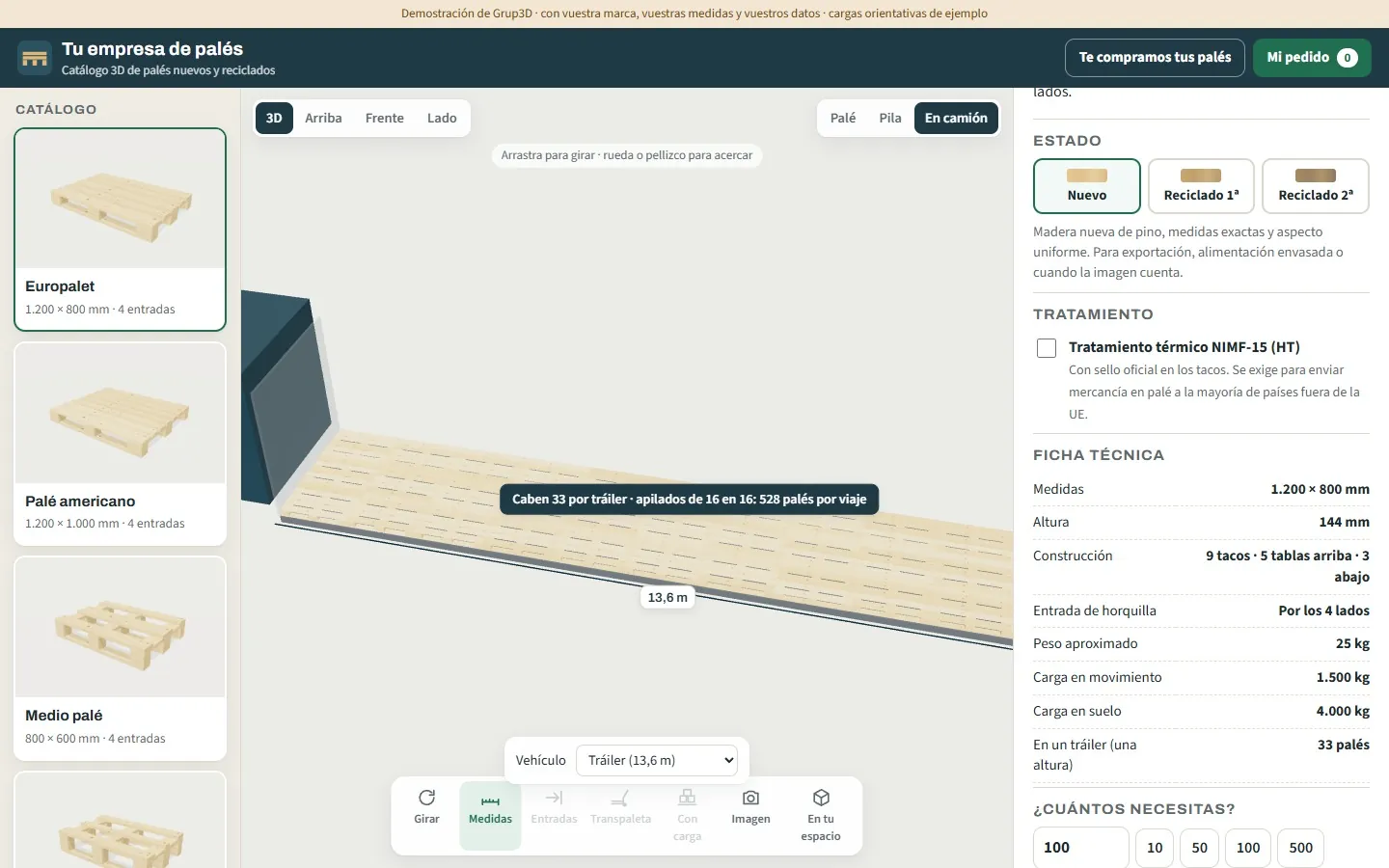Select the Medio palé catalog card
Screen dimensions: 1389x868
120,659
